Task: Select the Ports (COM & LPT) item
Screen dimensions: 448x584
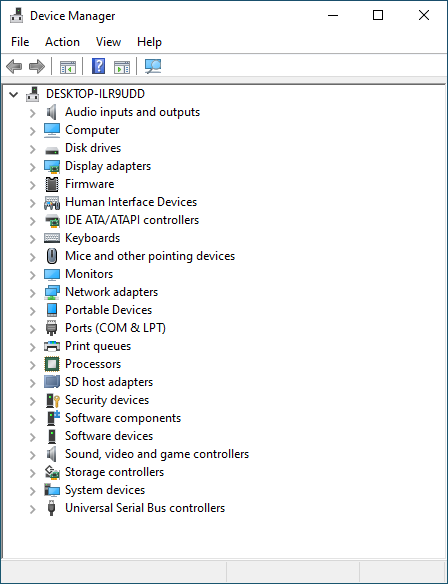Action: (x=115, y=328)
